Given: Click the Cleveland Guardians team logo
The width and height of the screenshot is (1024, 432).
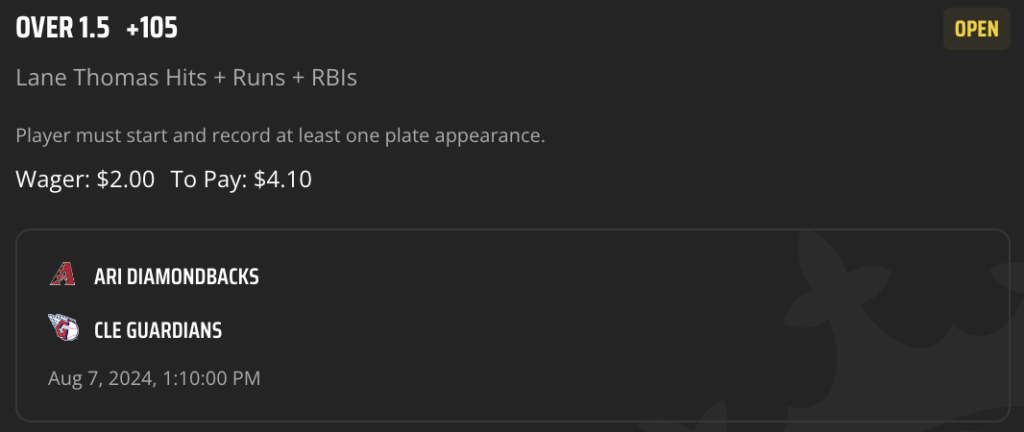Looking at the screenshot, I should click(x=63, y=328).
